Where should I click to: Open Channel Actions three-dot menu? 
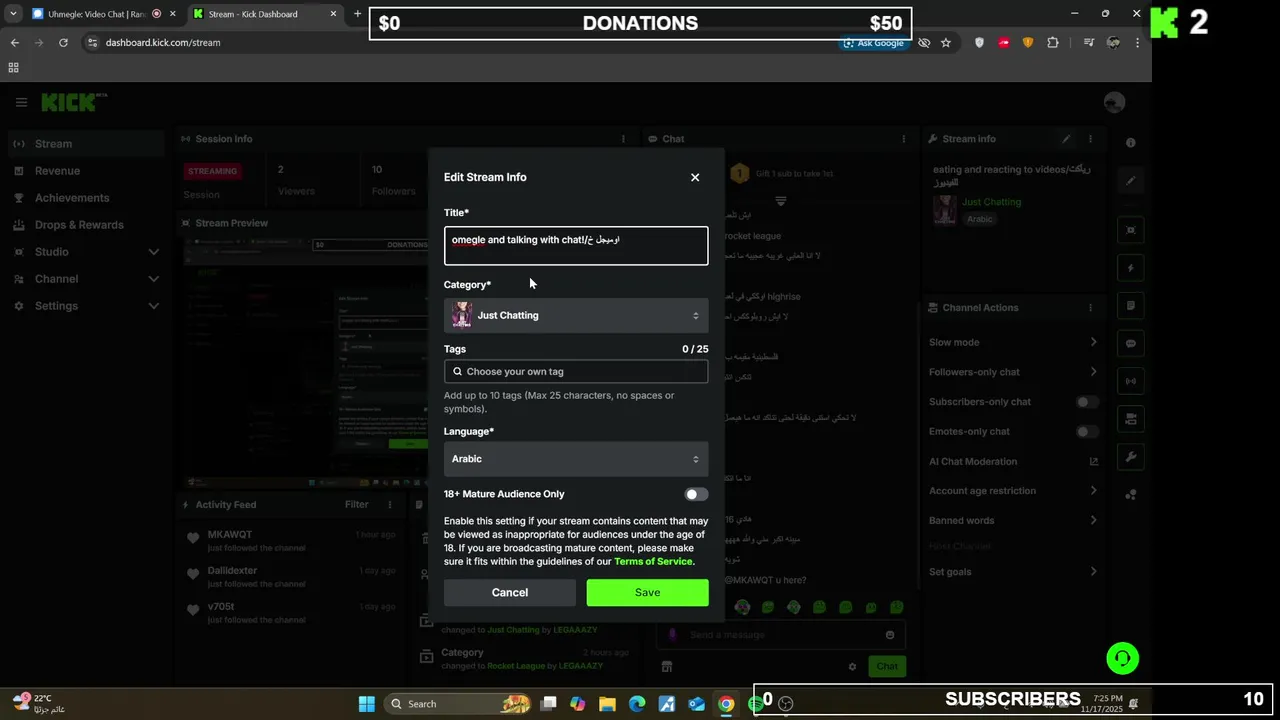(1091, 308)
